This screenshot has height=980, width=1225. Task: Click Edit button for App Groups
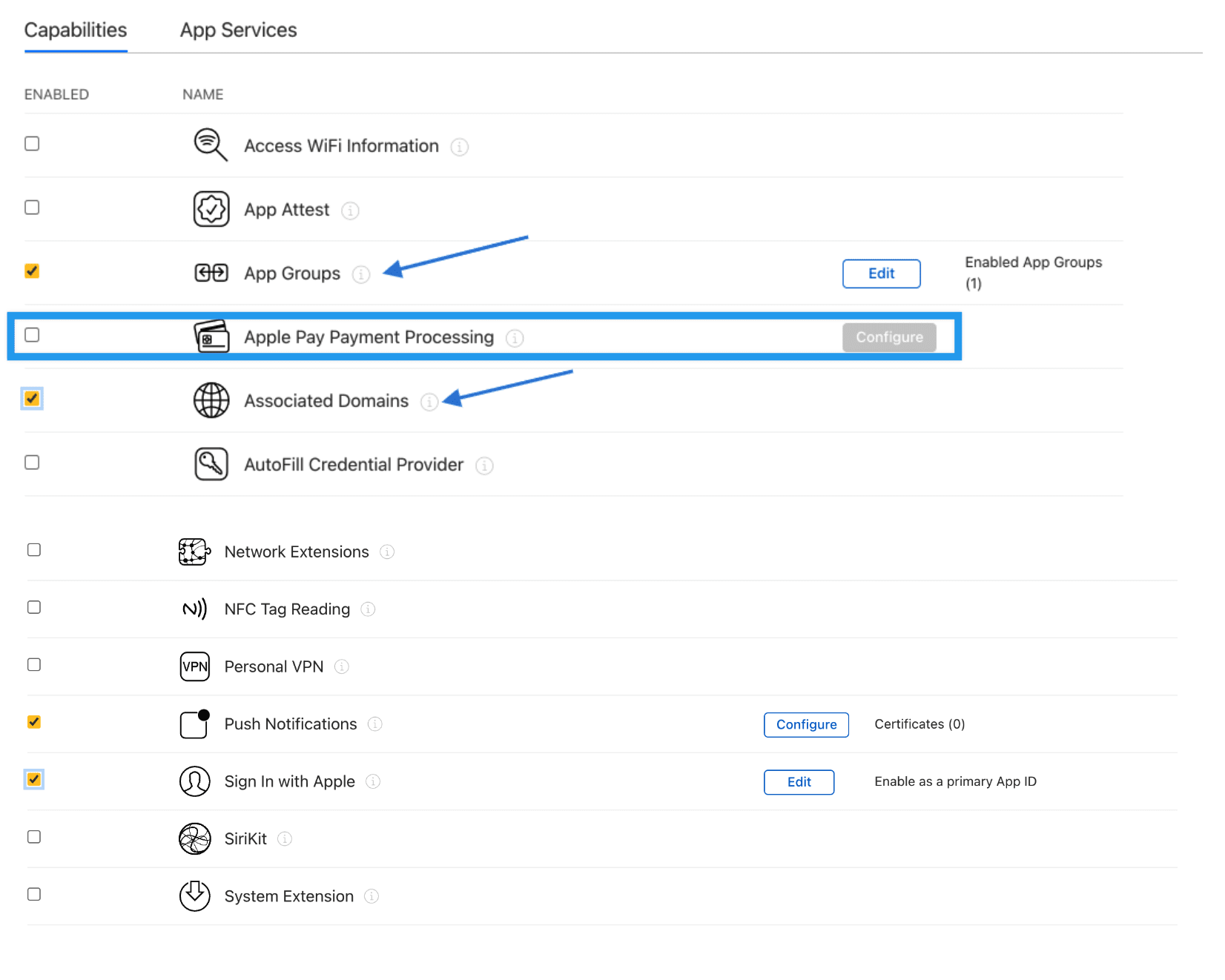[x=881, y=274]
